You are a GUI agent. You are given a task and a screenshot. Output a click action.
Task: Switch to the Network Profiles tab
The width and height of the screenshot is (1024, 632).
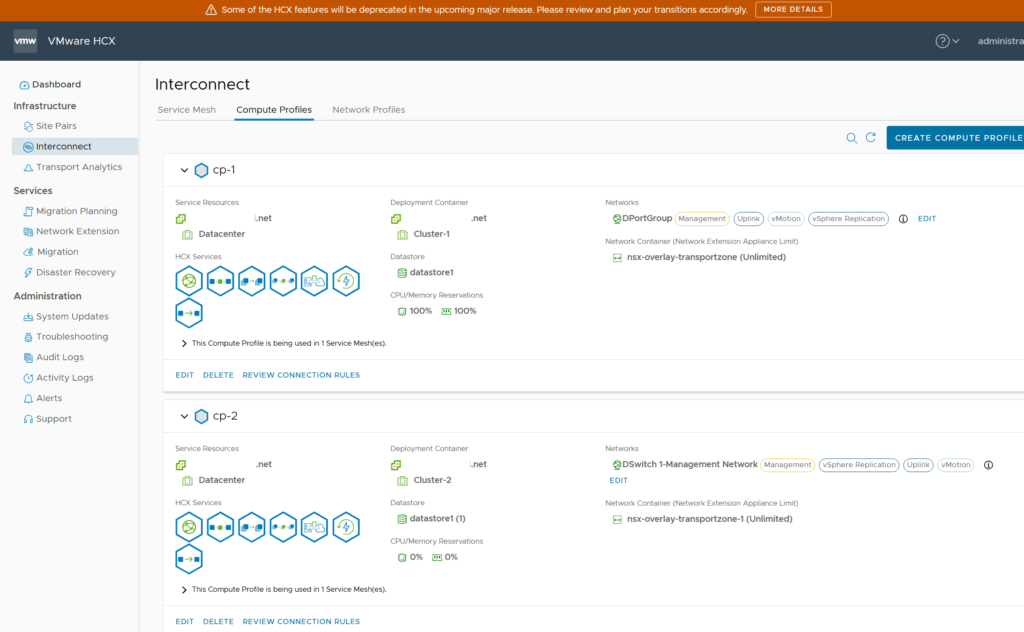(368, 110)
